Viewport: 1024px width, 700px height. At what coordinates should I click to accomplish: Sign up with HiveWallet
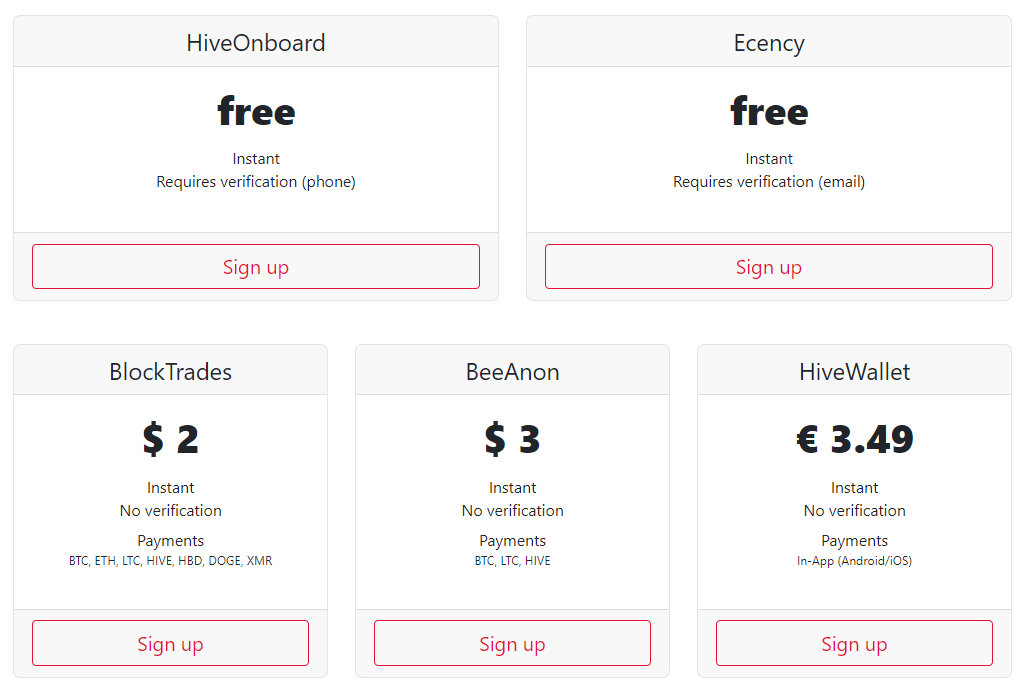(854, 643)
